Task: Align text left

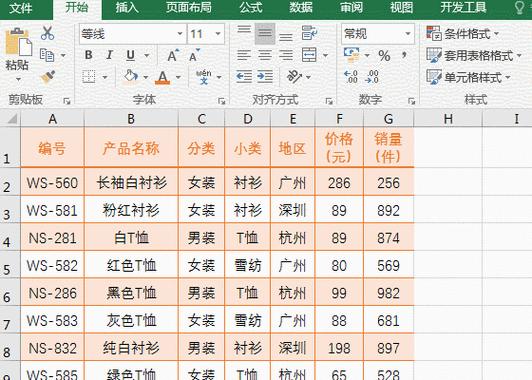Action: pyautogui.click(x=244, y=55)
